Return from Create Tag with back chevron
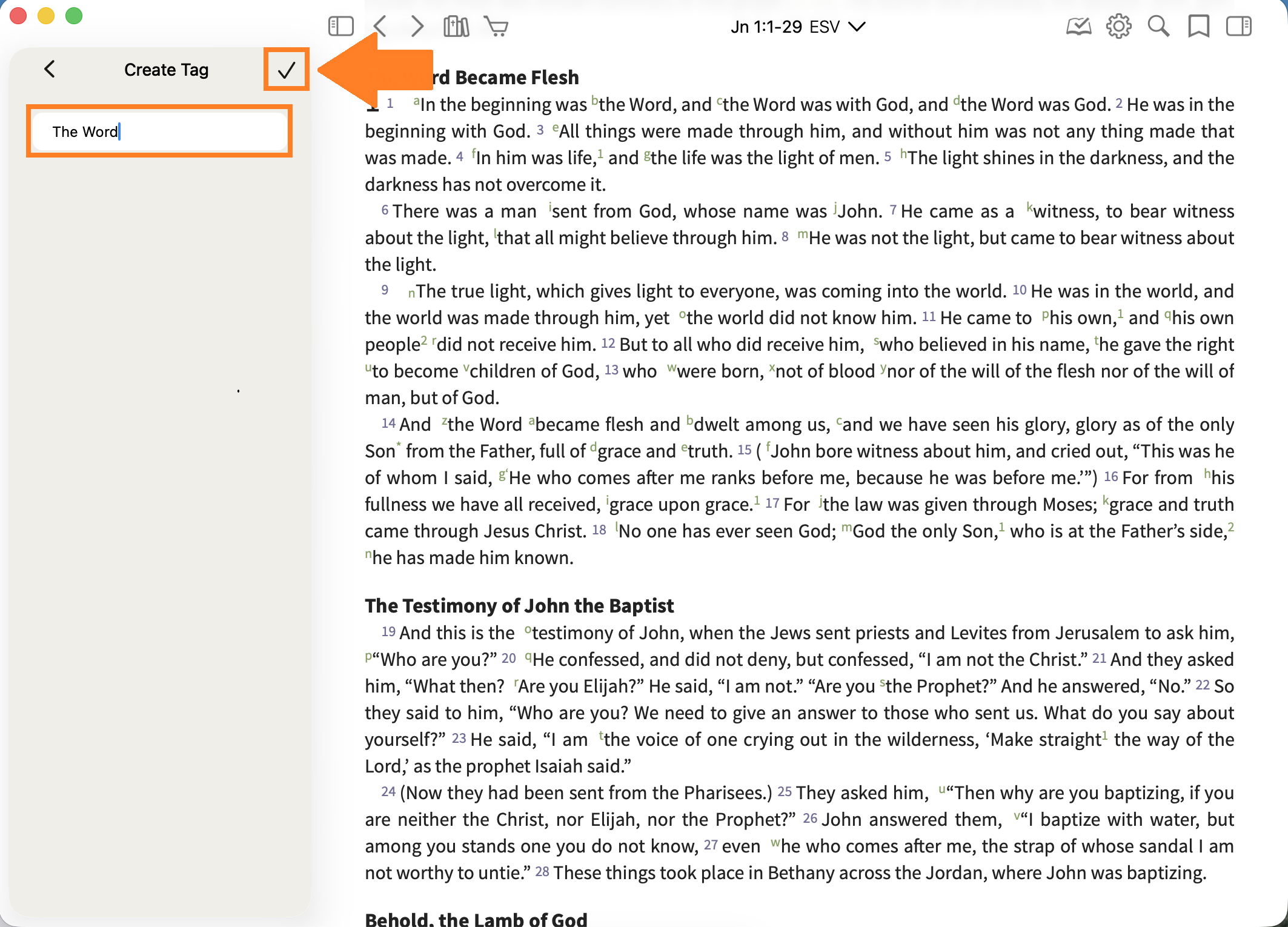 pos(50,69)
